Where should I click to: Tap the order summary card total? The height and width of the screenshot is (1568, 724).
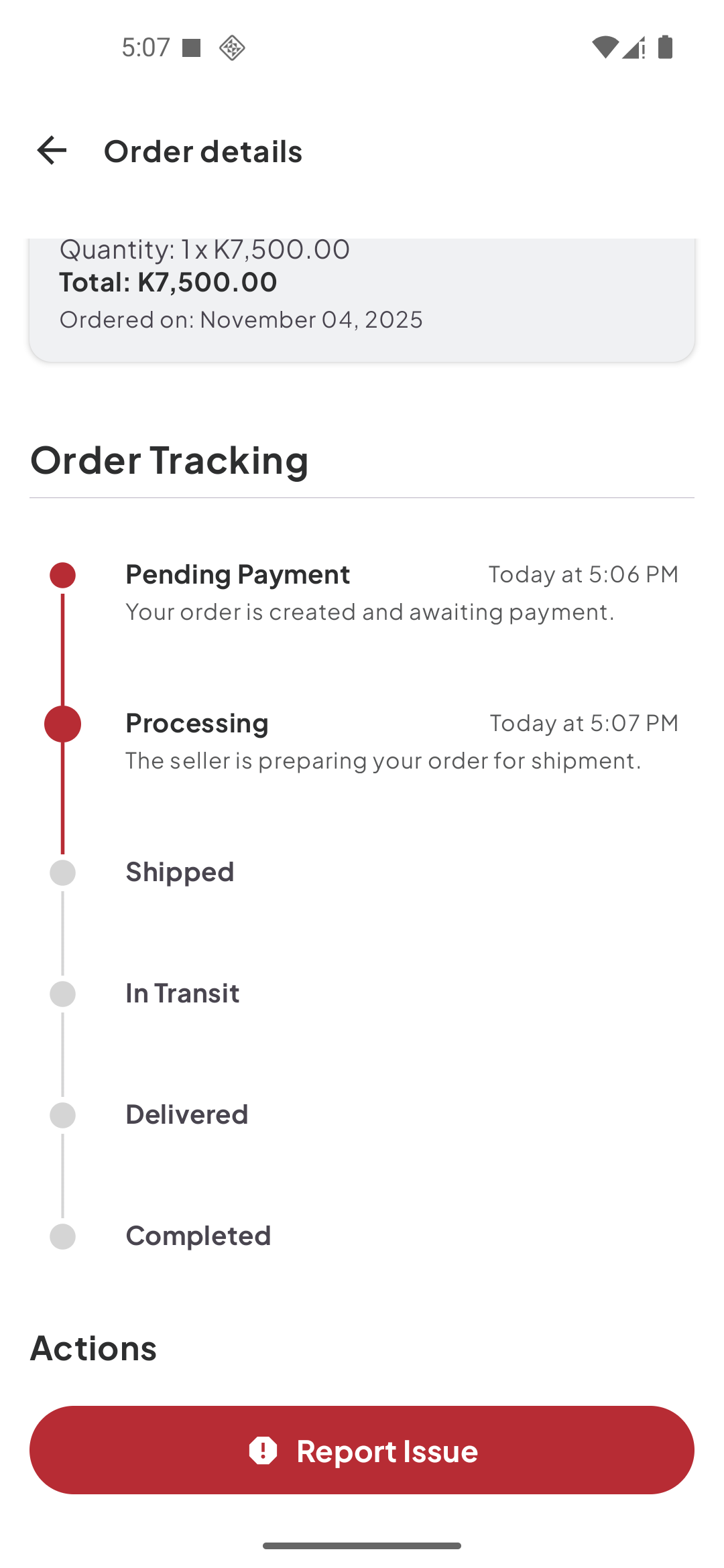click(x=168, y=282)
